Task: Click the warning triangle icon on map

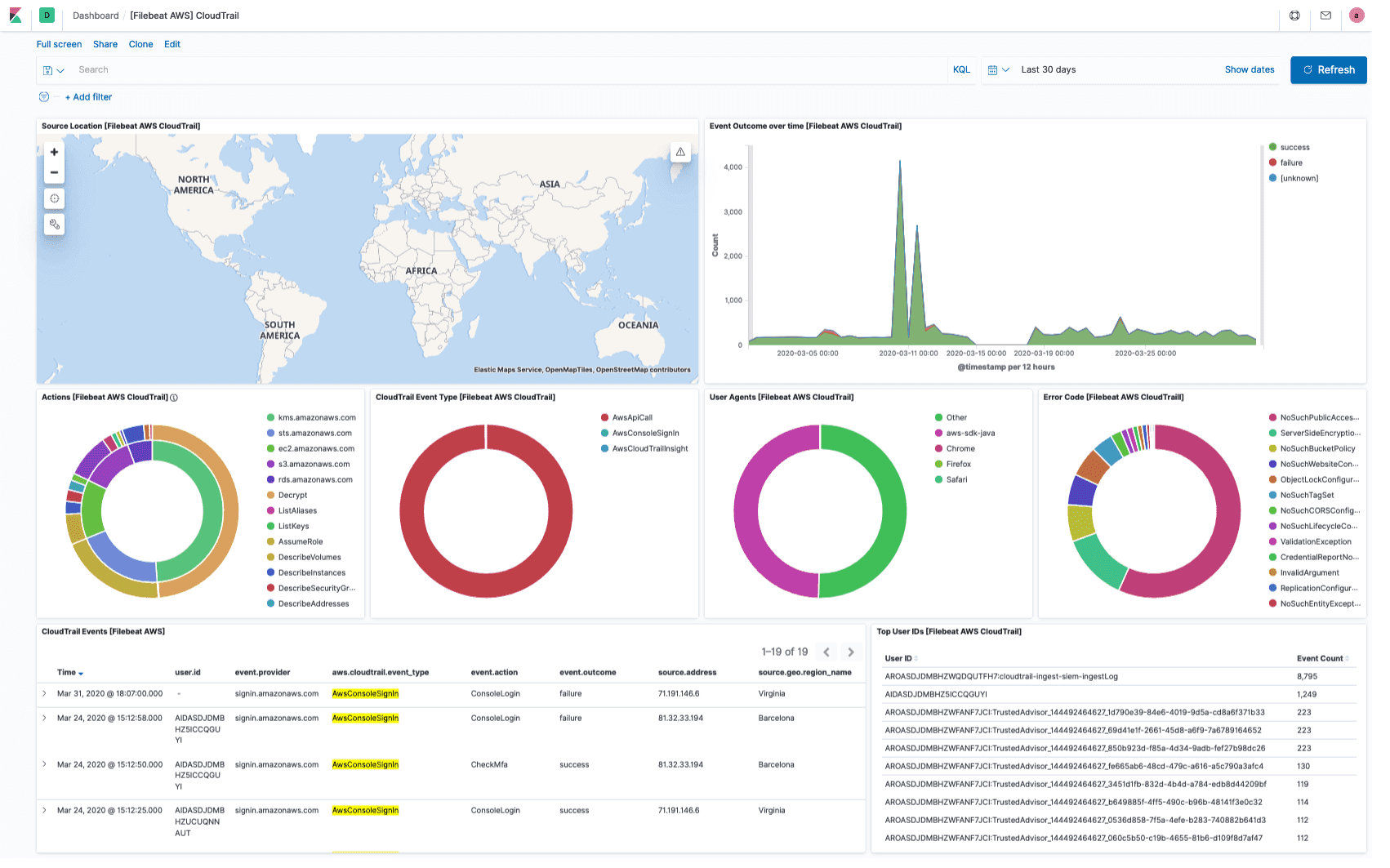Action: pyautogui.click(x=680, y=152)
